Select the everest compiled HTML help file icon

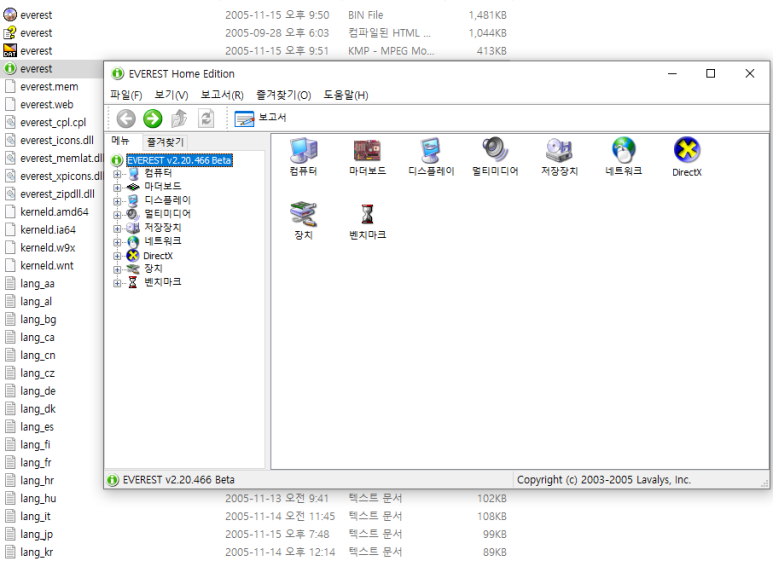[x=10, y=33]
